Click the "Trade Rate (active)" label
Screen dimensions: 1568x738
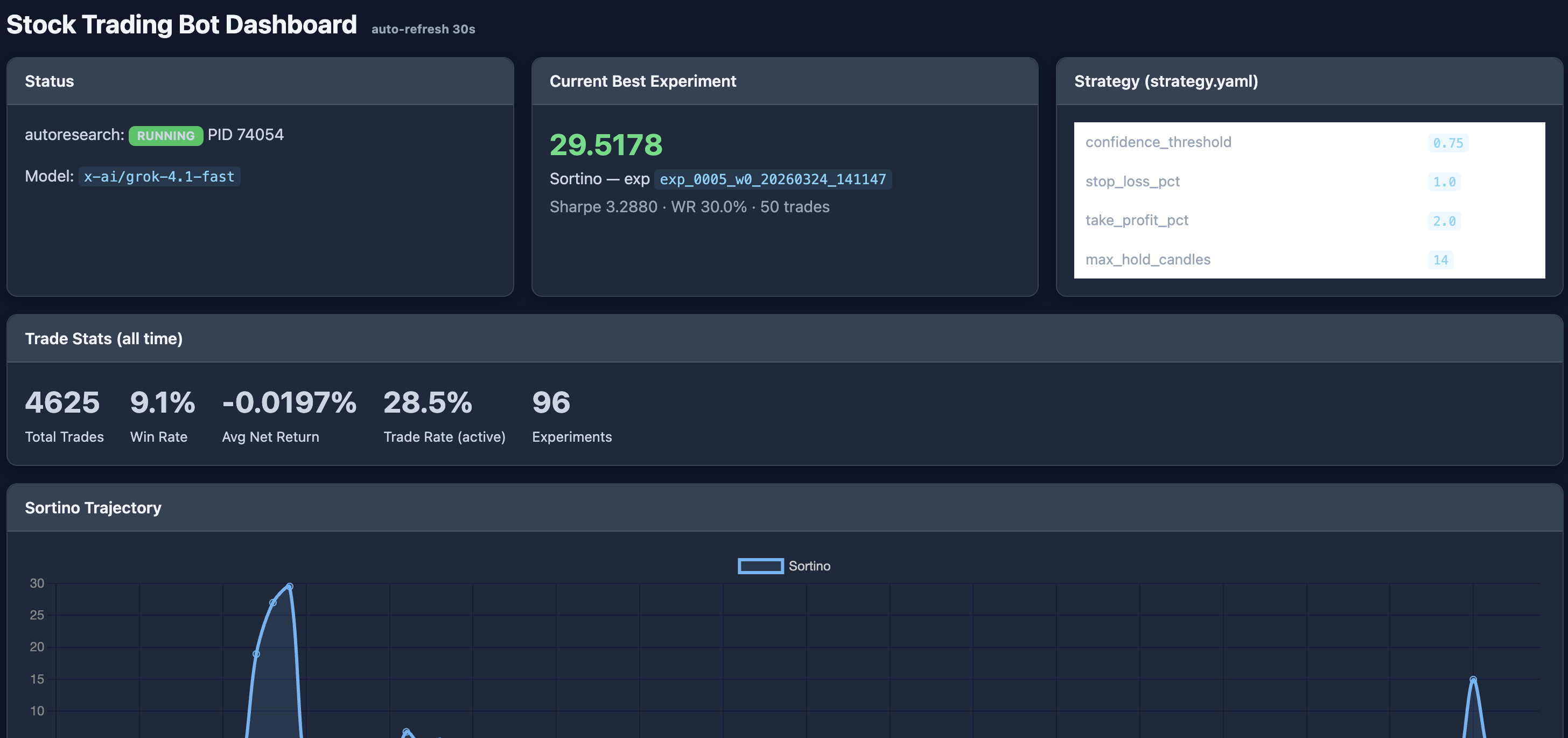pyautogui.click(x=444, y=436)
